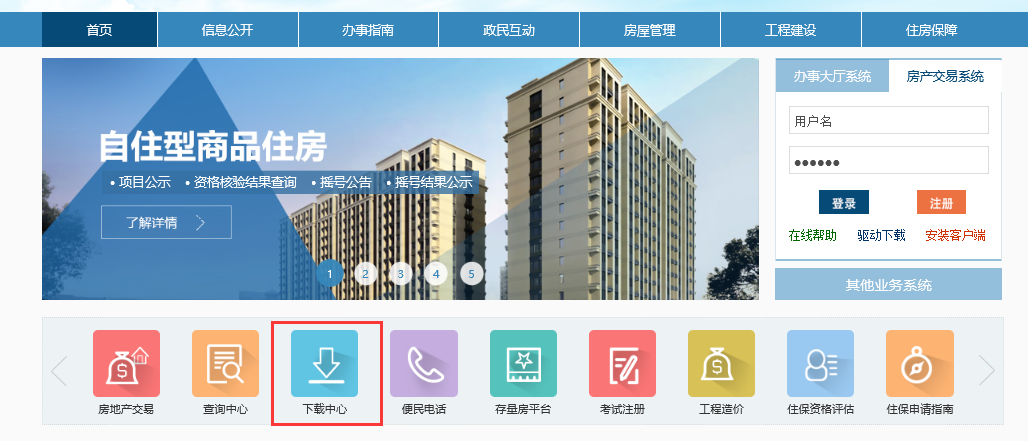
Task: Select banner slide 2 indicator
Action: coord(365,274)
